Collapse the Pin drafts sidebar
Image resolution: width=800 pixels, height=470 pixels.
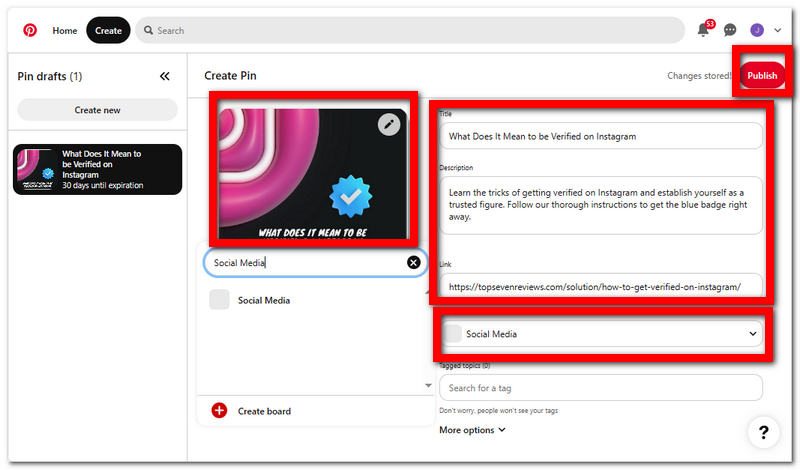click(x=165, y=76)
